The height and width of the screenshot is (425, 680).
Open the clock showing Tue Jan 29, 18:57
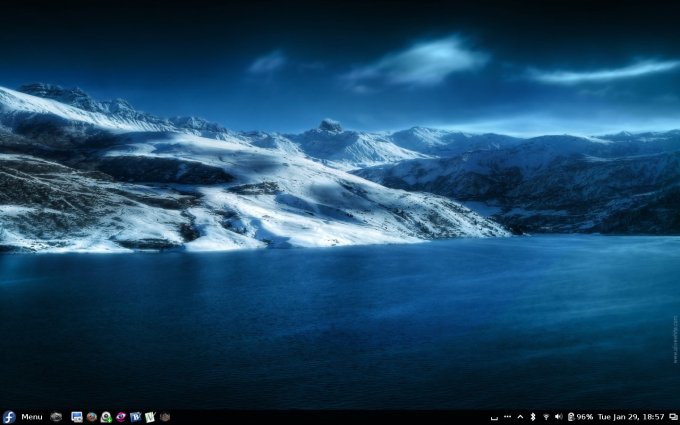point(631,417)
